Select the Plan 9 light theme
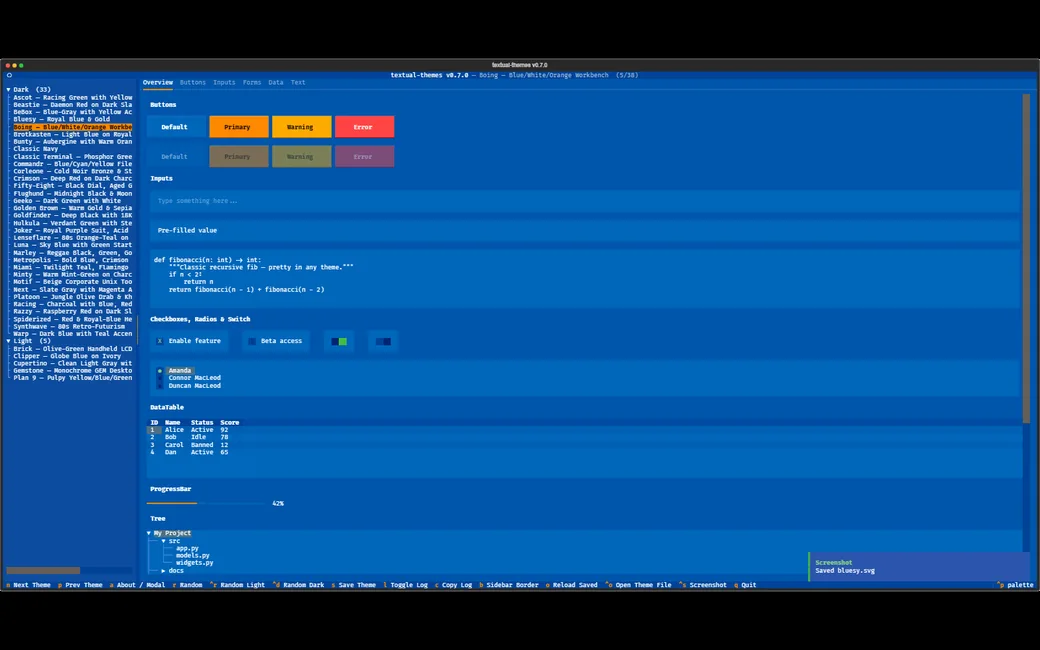The width and height of the screenshot is (1040, 650). (x=72, y=378)
